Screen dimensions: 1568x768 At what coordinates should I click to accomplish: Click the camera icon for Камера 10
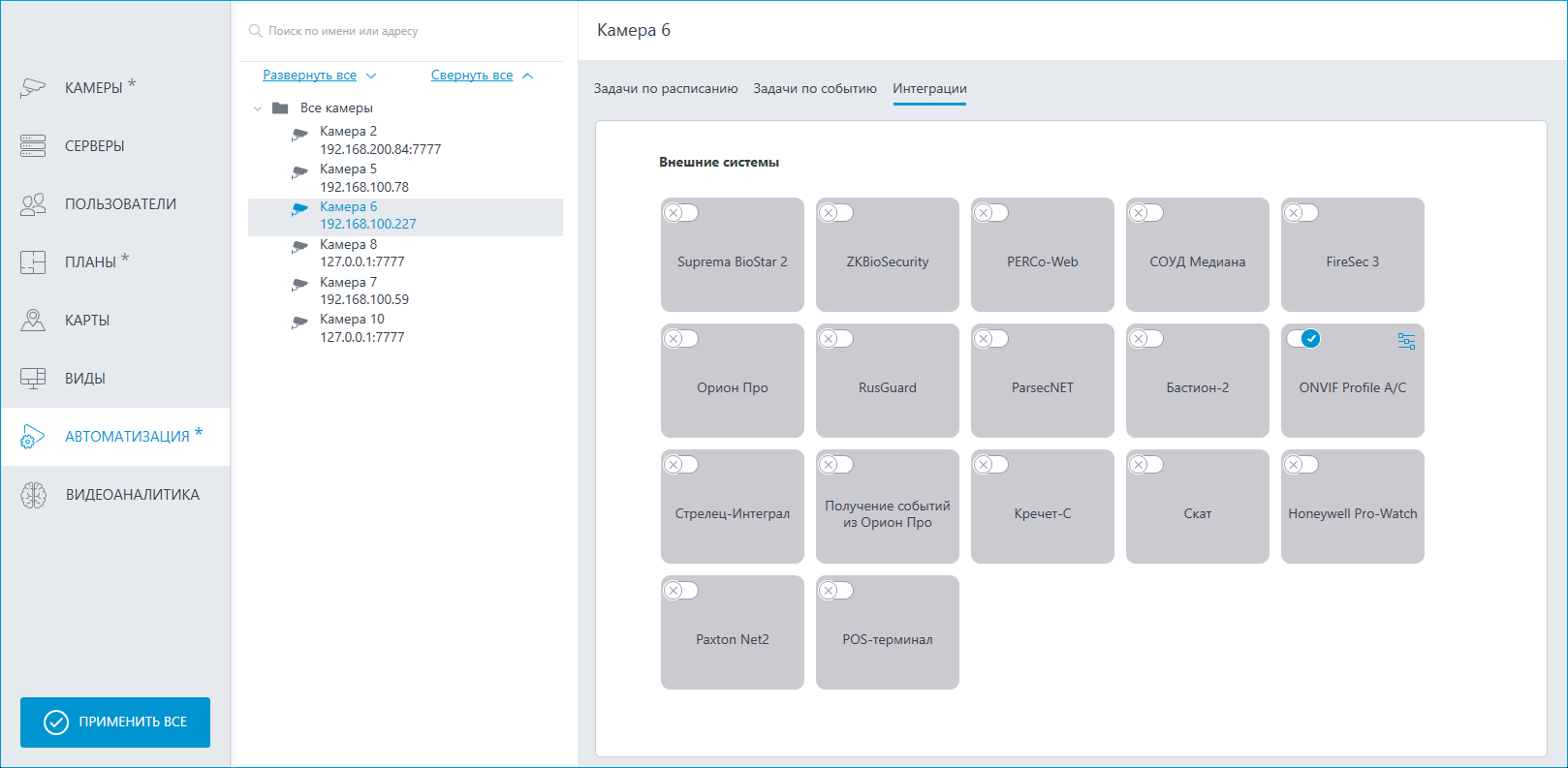point(299,322)
